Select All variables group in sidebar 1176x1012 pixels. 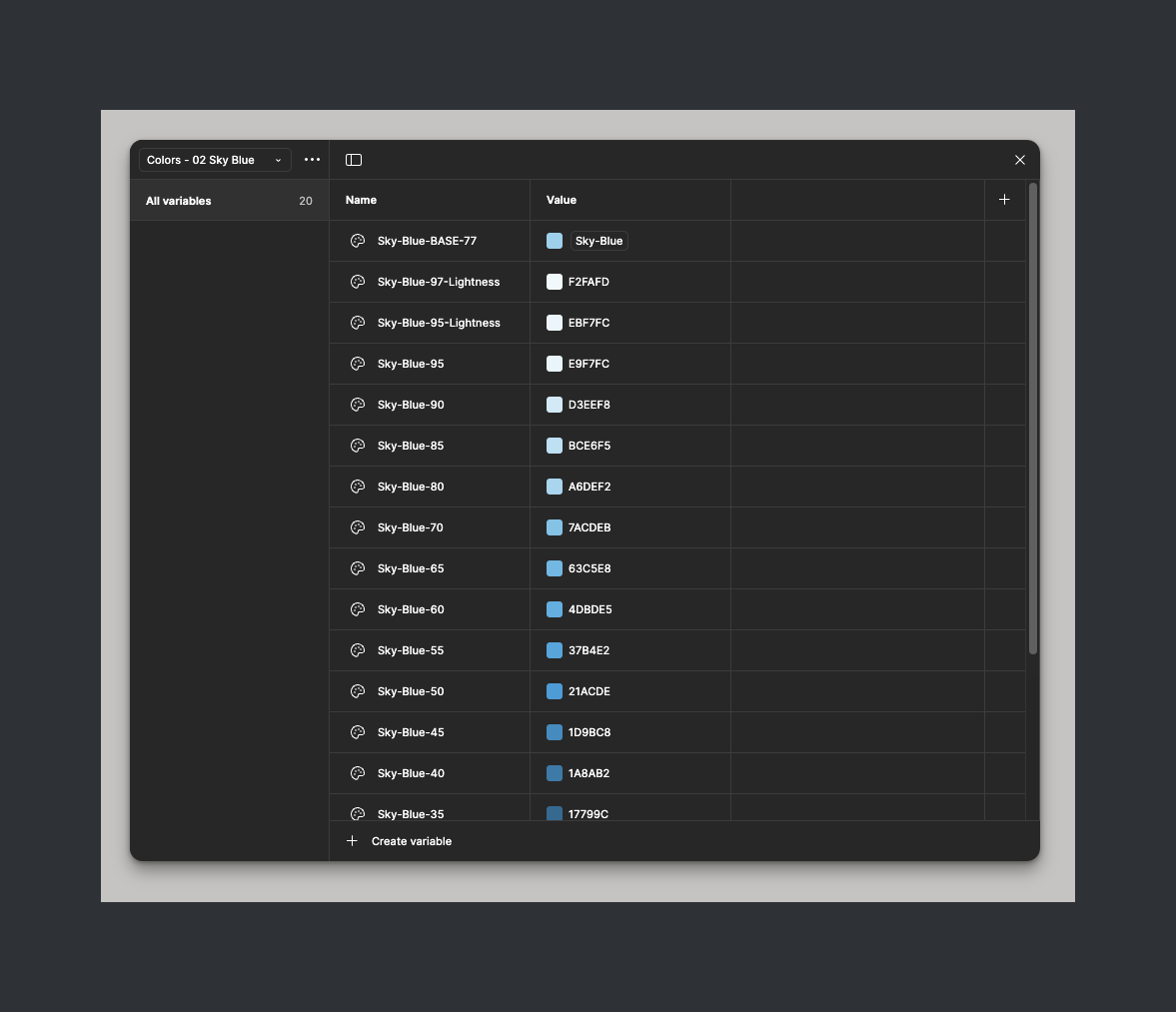tap(229, 201)
